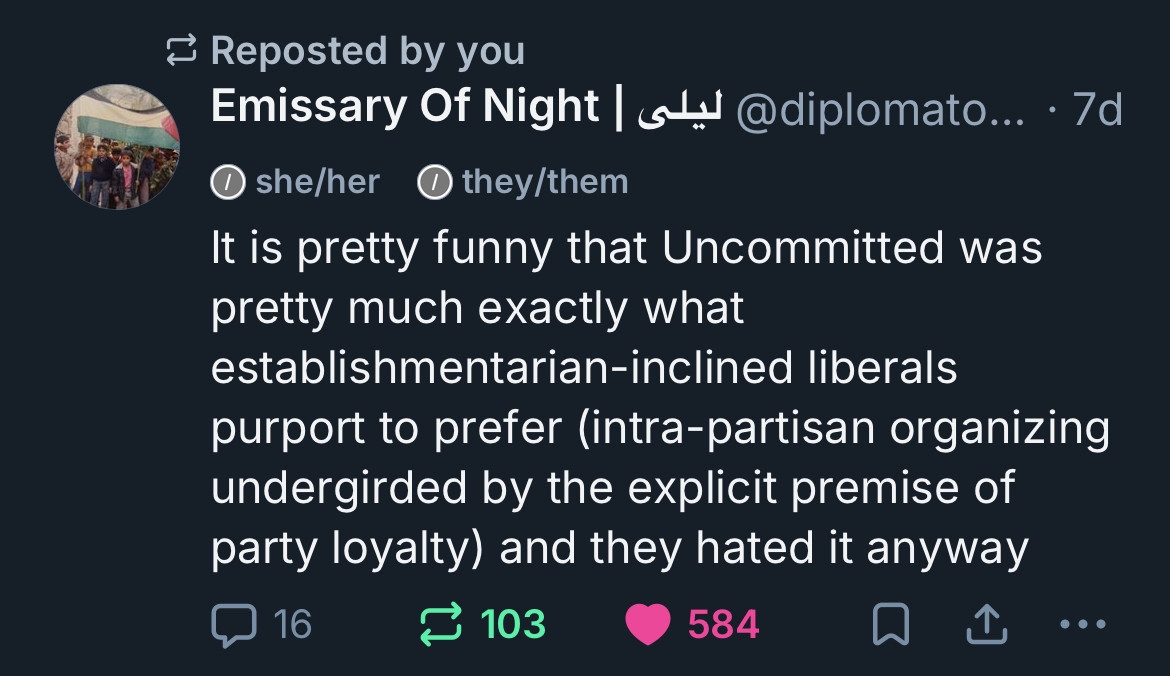Open the poster's profile avatar
This screenshot has height=676, width=1170.
[x=117, y=147]
